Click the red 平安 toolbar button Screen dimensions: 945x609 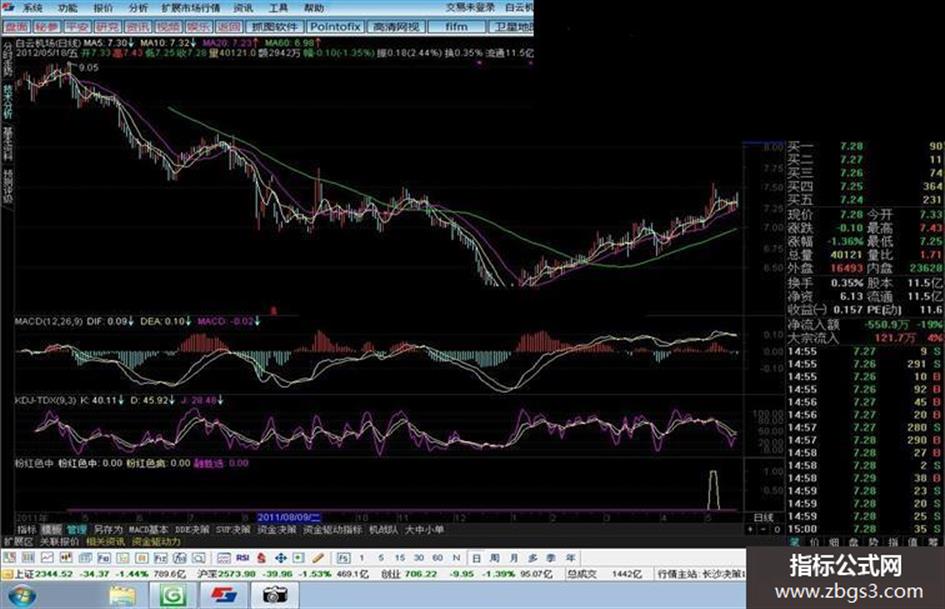[77, 27]
